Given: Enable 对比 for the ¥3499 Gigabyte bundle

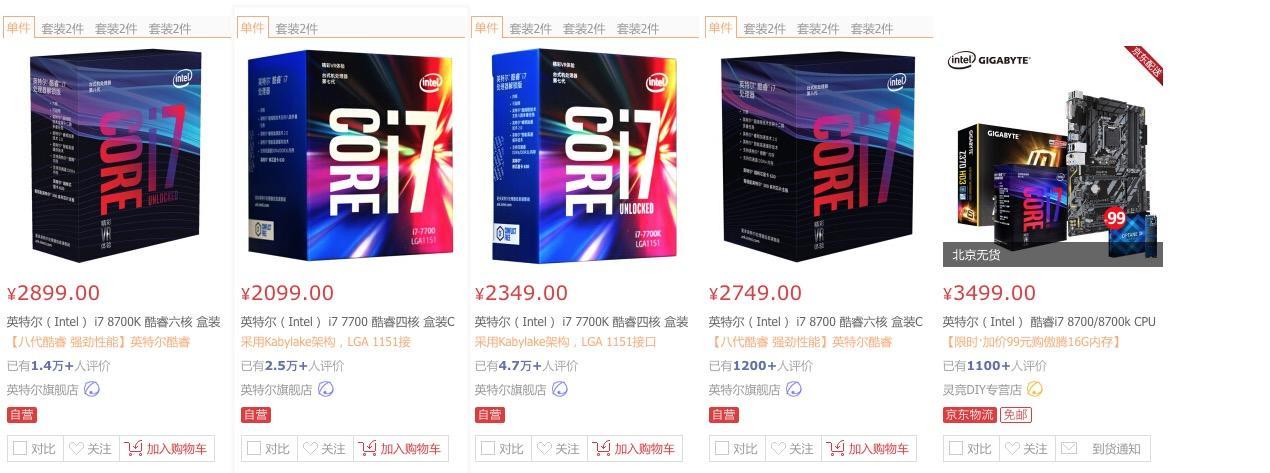Looking at the screenshot, I should (956, 449).
